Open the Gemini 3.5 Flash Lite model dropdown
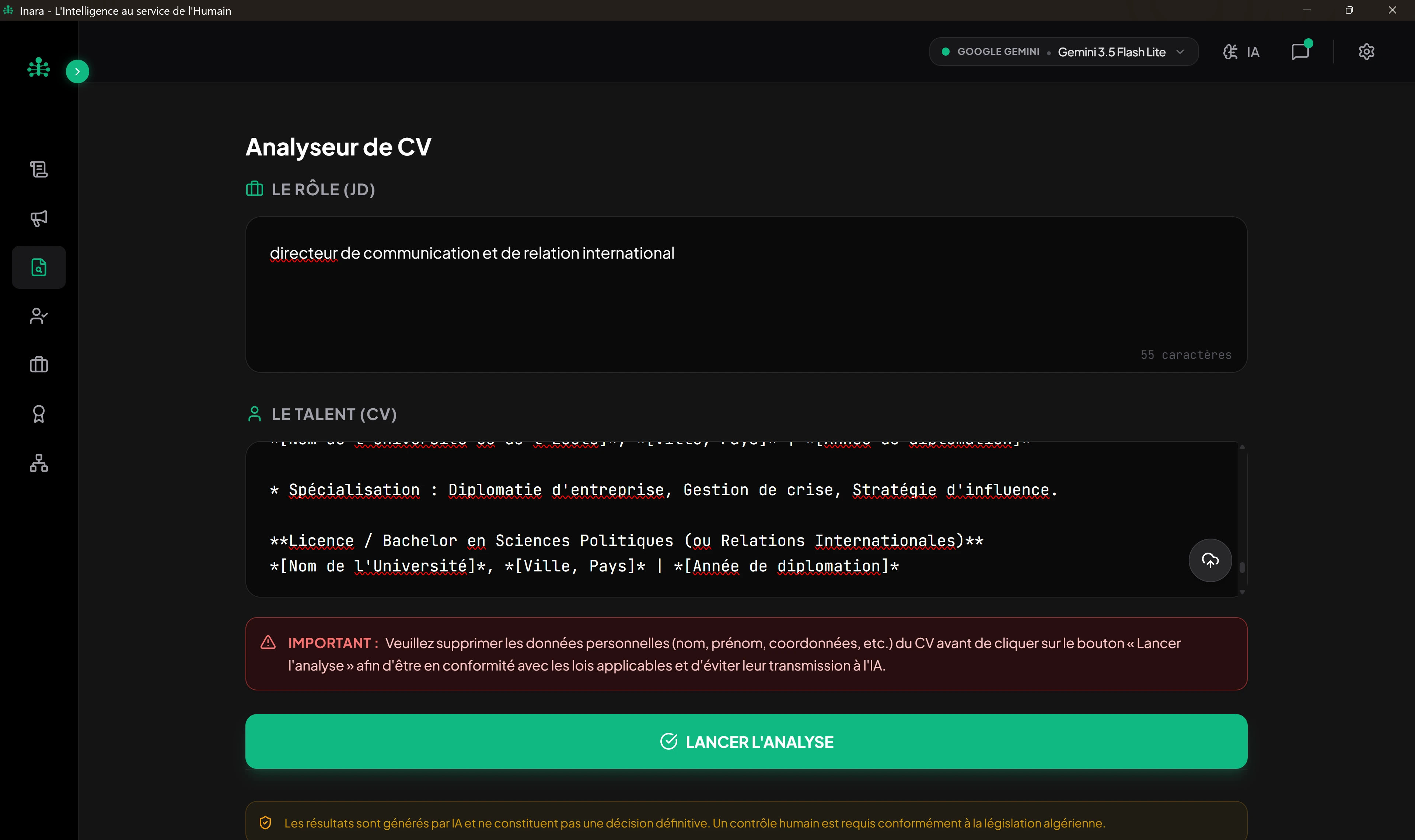 coord(1063,52)
